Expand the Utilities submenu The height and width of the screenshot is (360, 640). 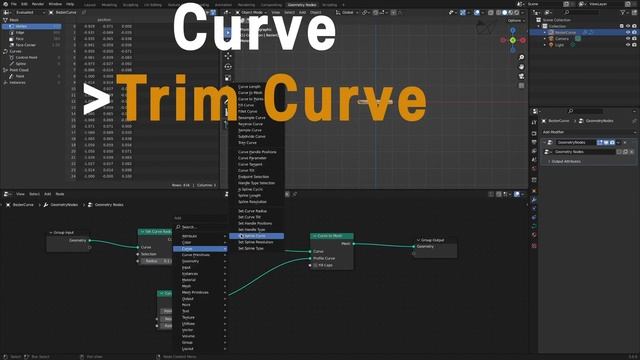200,324
